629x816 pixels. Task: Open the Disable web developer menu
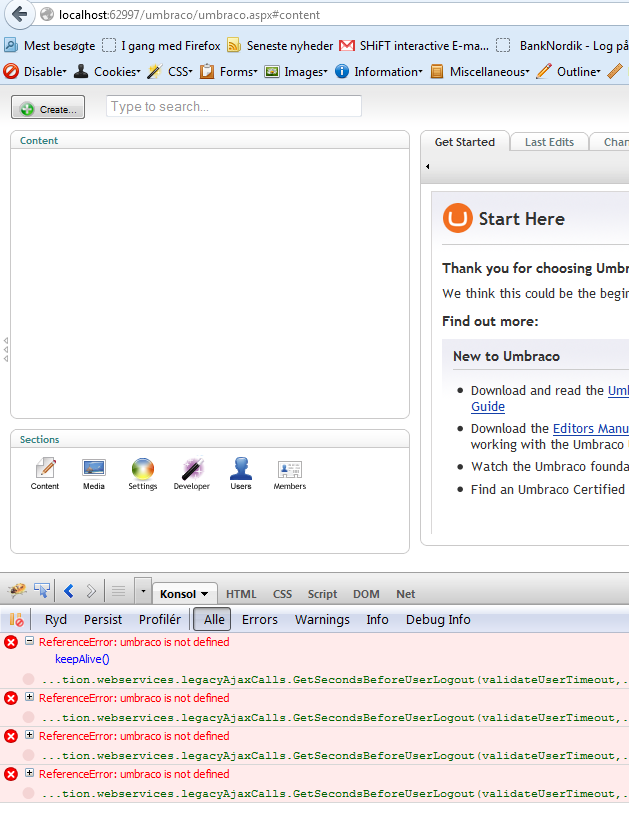pos(35,71)
